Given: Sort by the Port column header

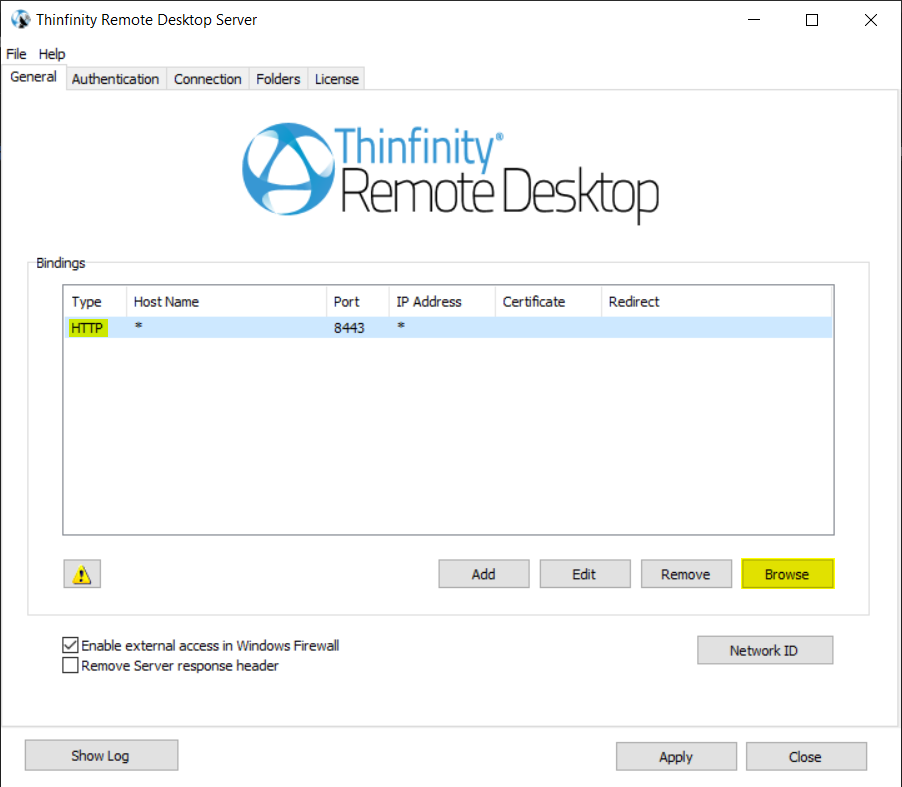Looking at the screenshot, I should click(358, 301).
